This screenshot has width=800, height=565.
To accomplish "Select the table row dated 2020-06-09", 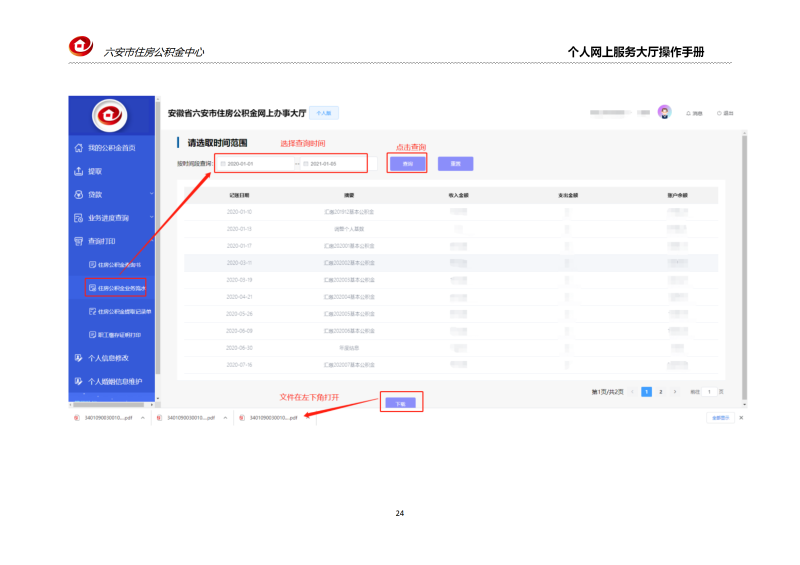I will point(451,331).
